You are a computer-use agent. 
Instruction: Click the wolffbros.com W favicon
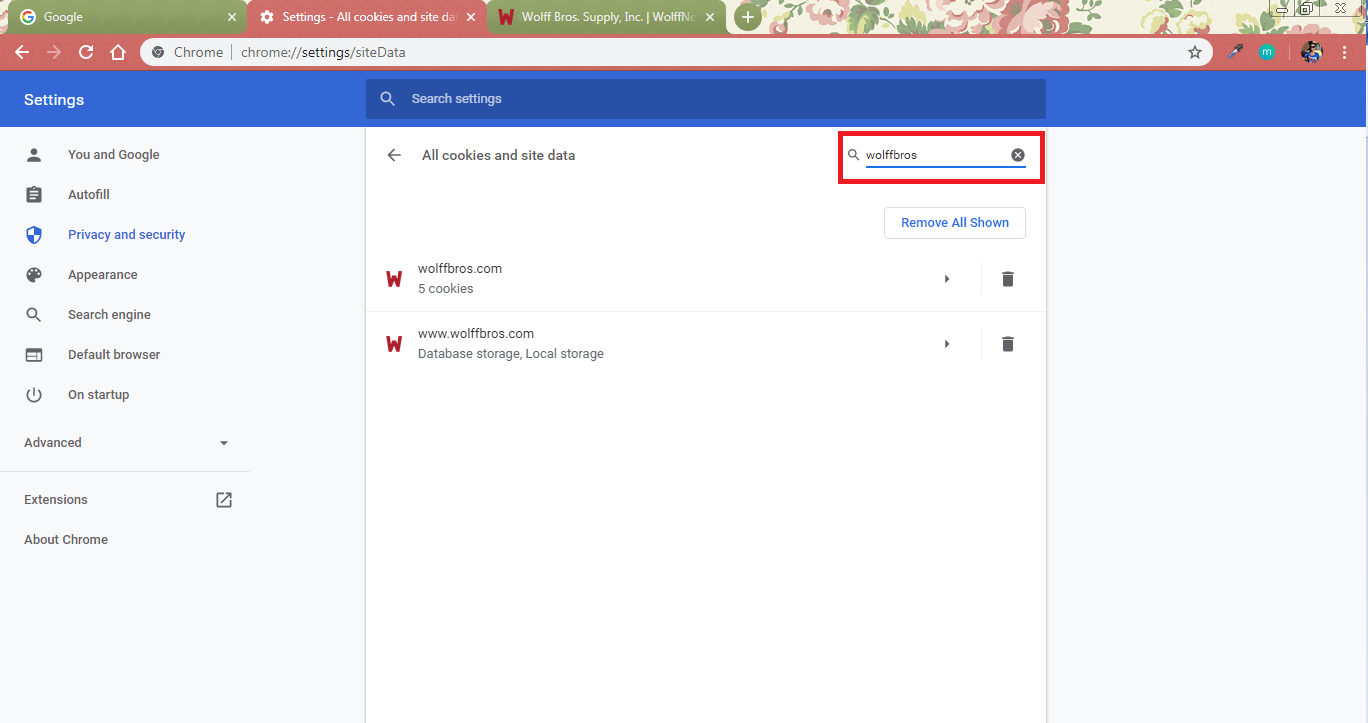(394, 279)
